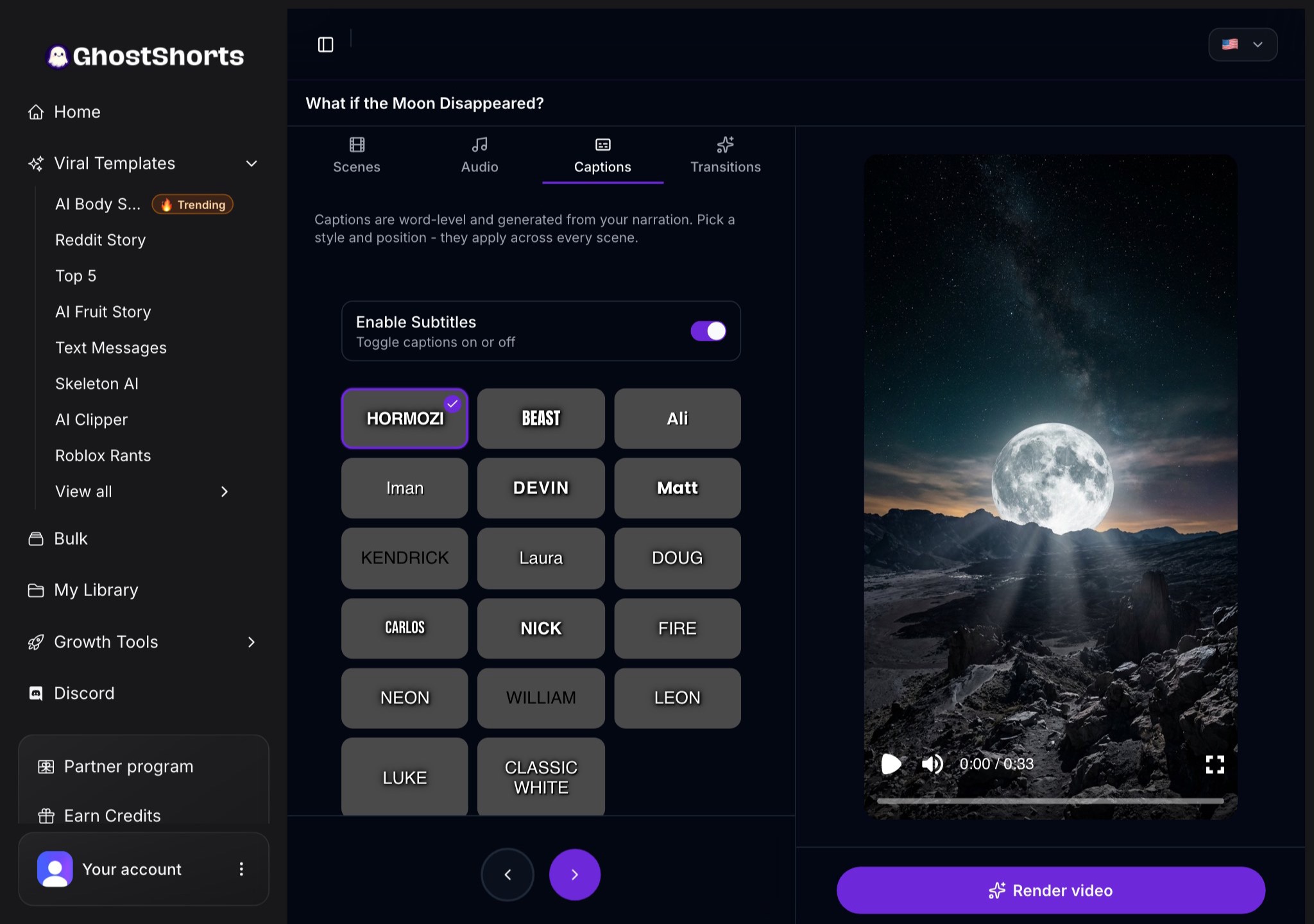Click the Earn Credits gift icon
Screen dimensions: 1314x924
[46, 816]
